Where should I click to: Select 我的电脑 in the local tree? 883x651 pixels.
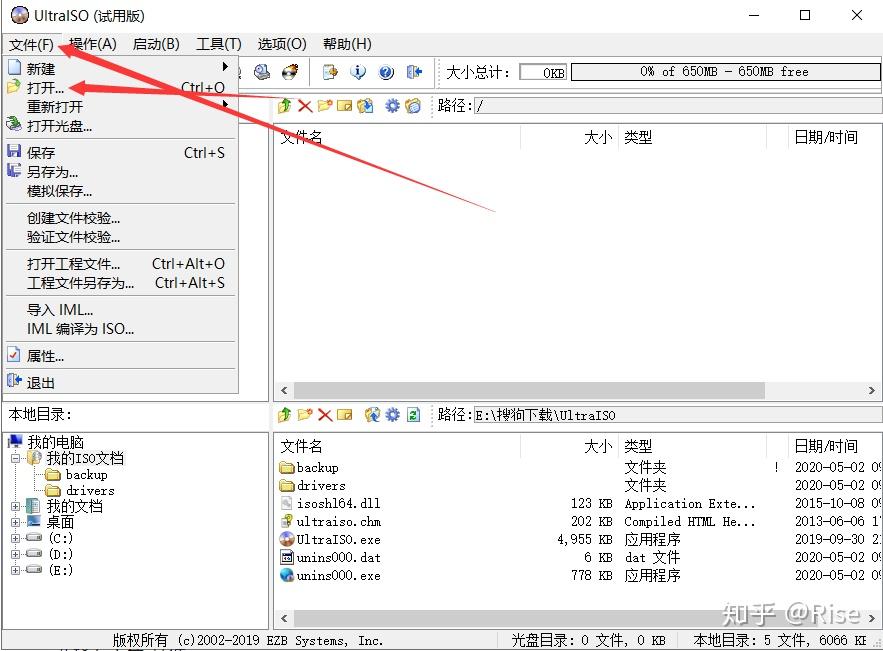tap(55, 442)
